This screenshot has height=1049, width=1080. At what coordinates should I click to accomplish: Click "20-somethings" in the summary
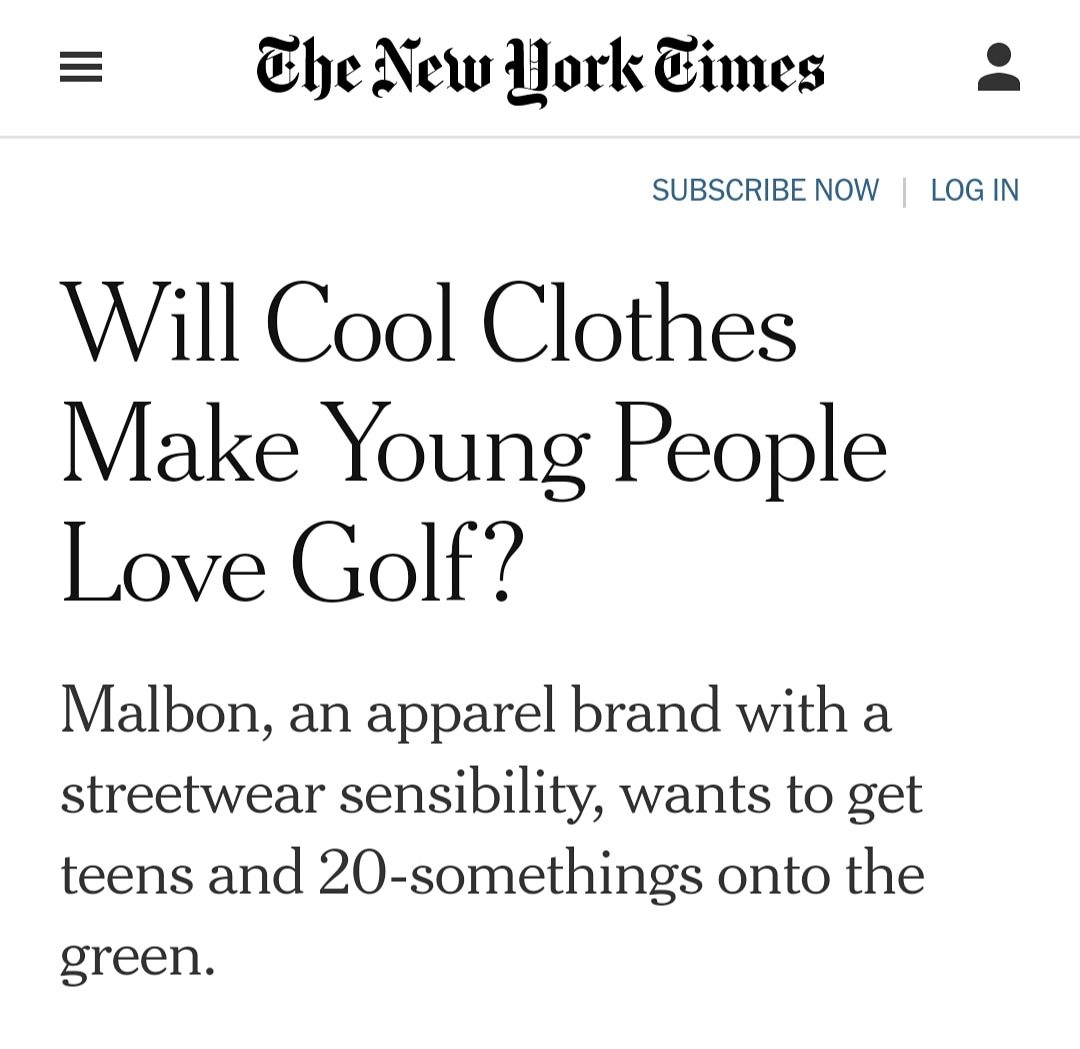tap(510, 874)
